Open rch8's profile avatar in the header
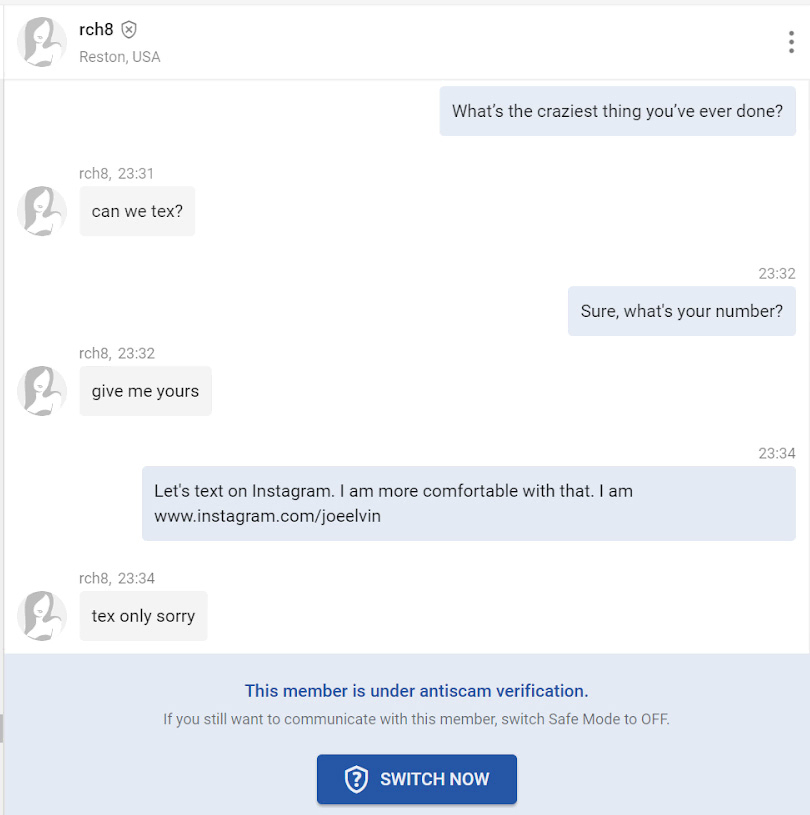The width and height of the screenshot is (810, 815). pos(41,42)
